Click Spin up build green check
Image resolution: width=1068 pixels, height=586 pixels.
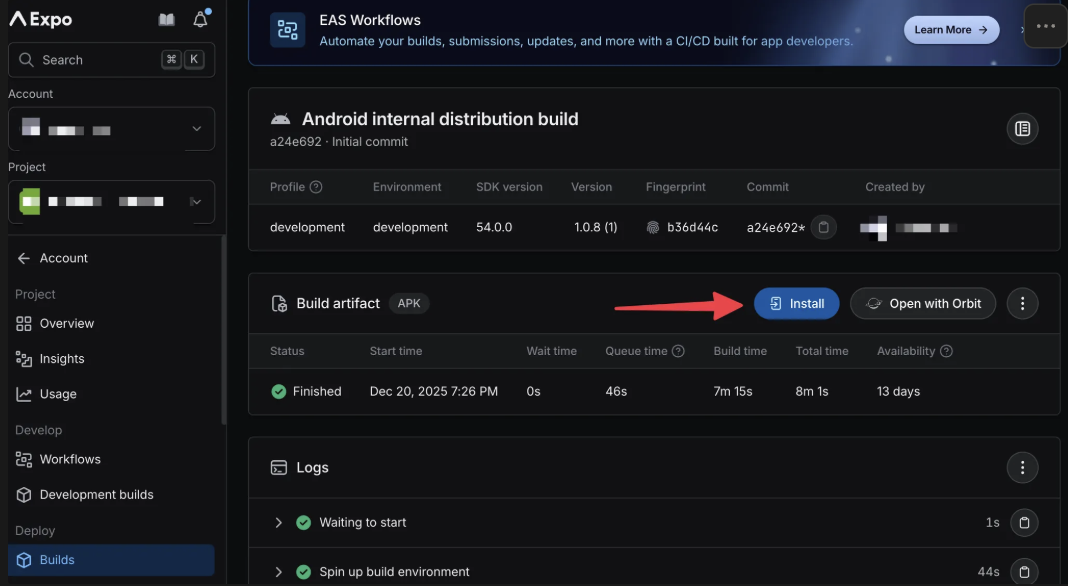[x=304, y=572]
